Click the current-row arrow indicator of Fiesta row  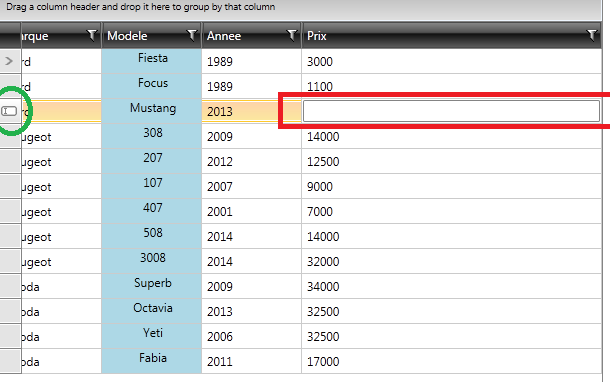[x=9, y=61]
